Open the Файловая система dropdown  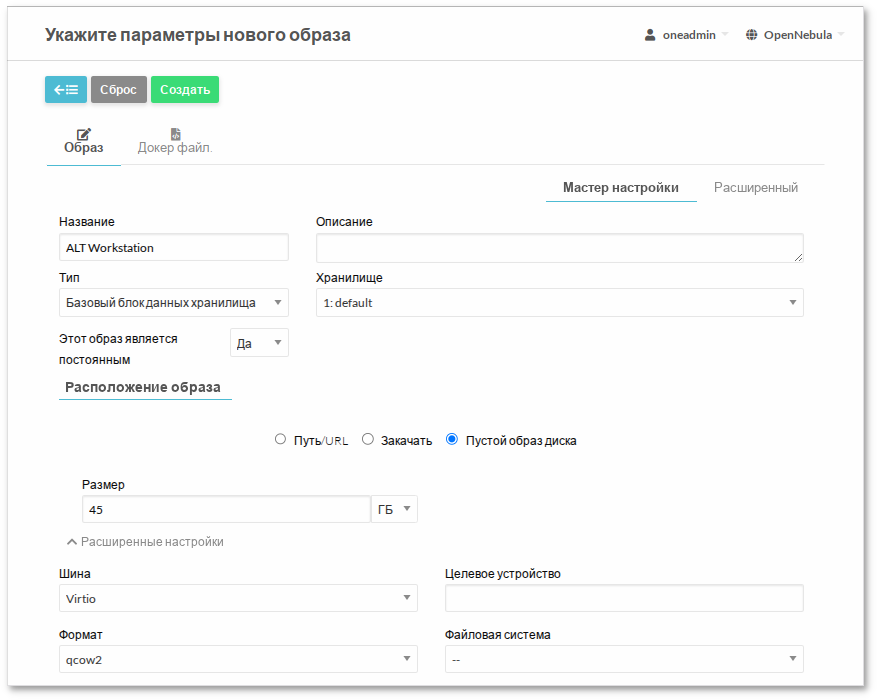[x=623, y=659]
